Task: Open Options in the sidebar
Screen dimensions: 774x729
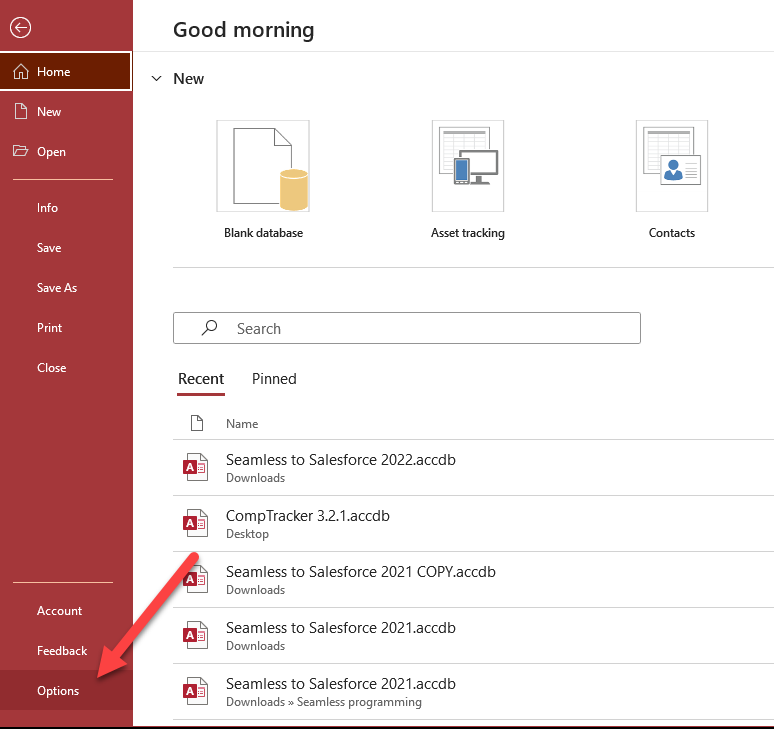Action: [58, 691]
